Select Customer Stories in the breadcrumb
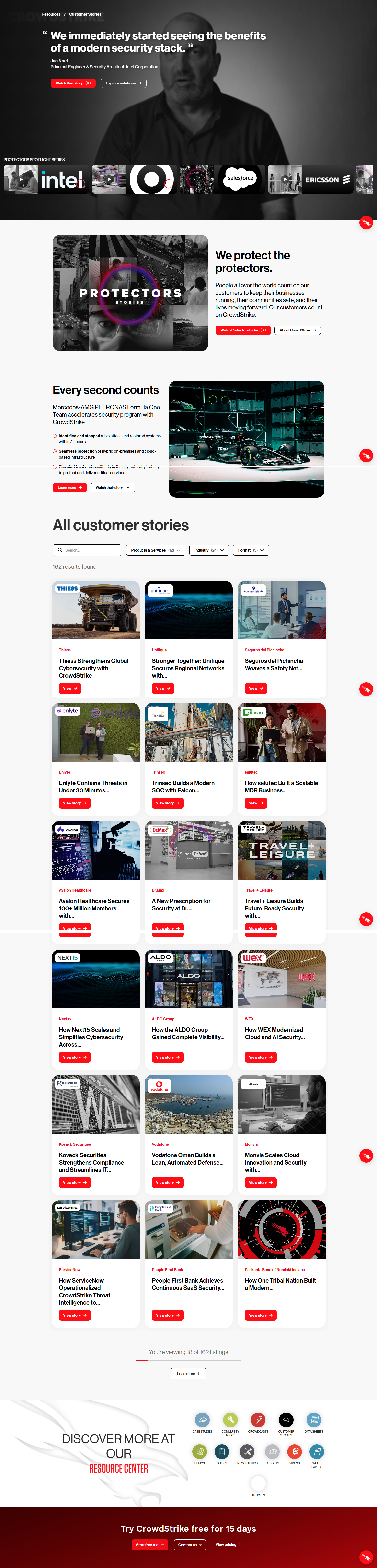Screen dimensions: 377x1568 (85, 14)
